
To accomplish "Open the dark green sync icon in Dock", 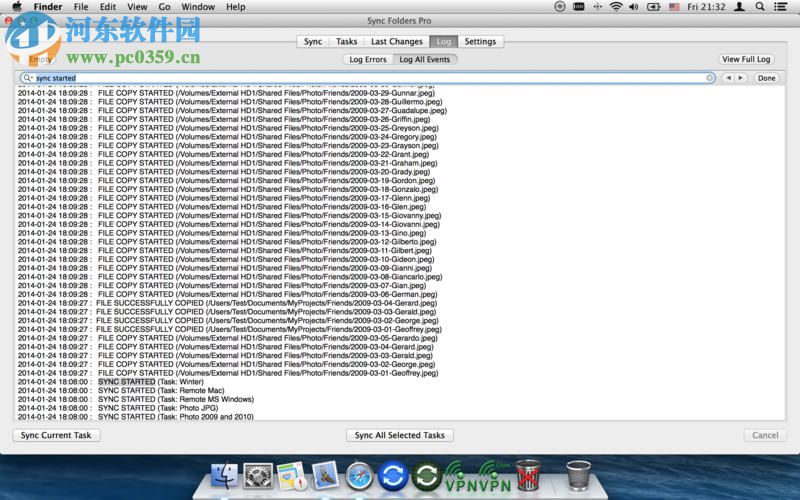I will [x=427, y=476].
